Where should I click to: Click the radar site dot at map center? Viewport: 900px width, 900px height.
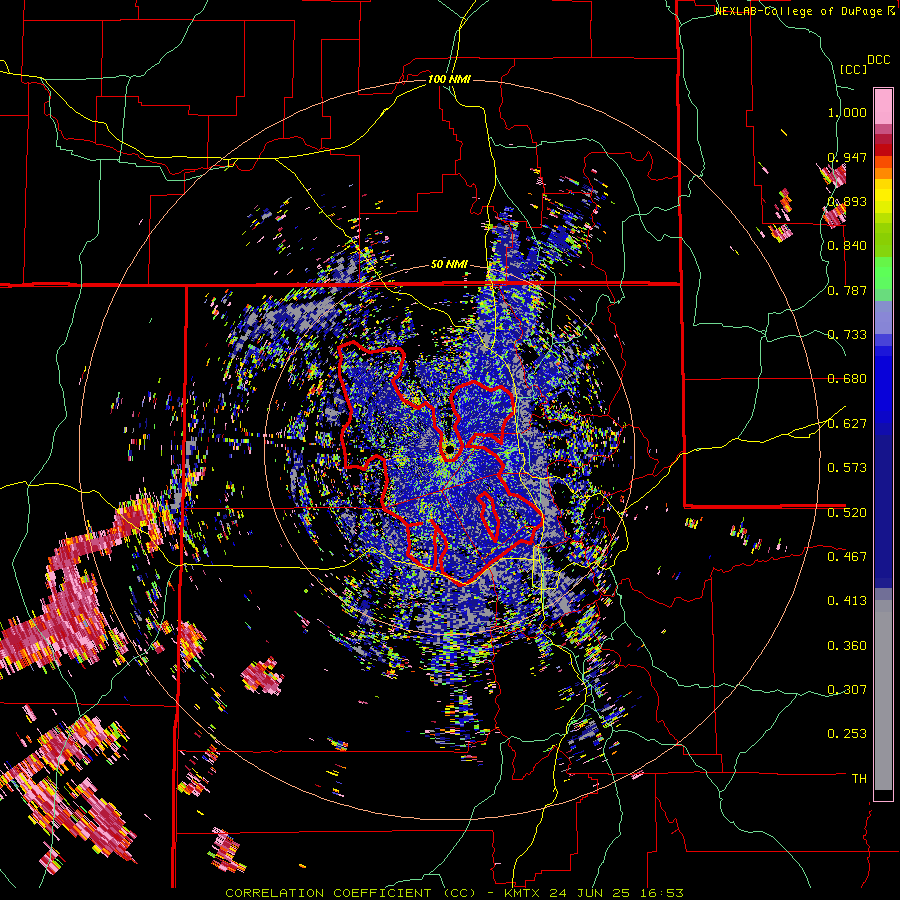449,449
